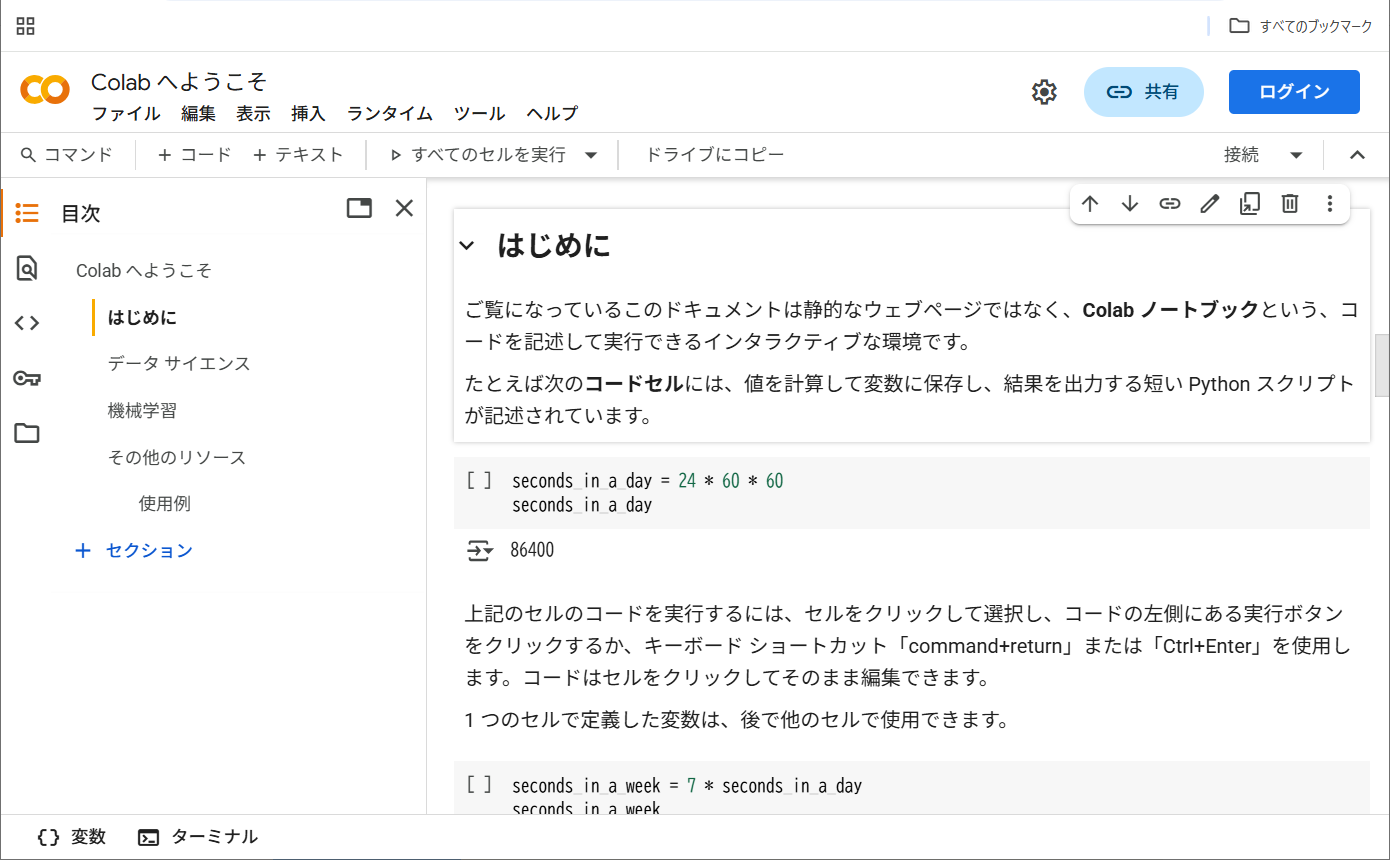This screenshot has height=860, width=1390.
Task: Collapse the header with the chevron-up button
Action: click(x=1357, y=155)
